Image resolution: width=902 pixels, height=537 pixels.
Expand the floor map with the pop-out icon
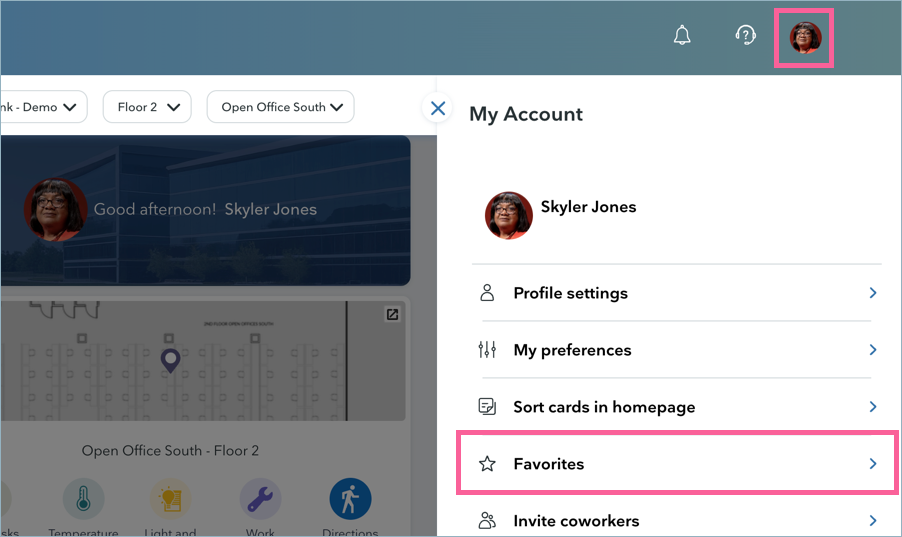point(392,314)
